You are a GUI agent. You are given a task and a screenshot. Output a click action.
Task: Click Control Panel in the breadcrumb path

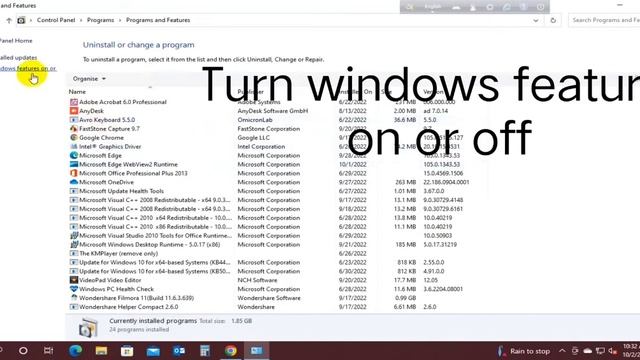[56, 20]
